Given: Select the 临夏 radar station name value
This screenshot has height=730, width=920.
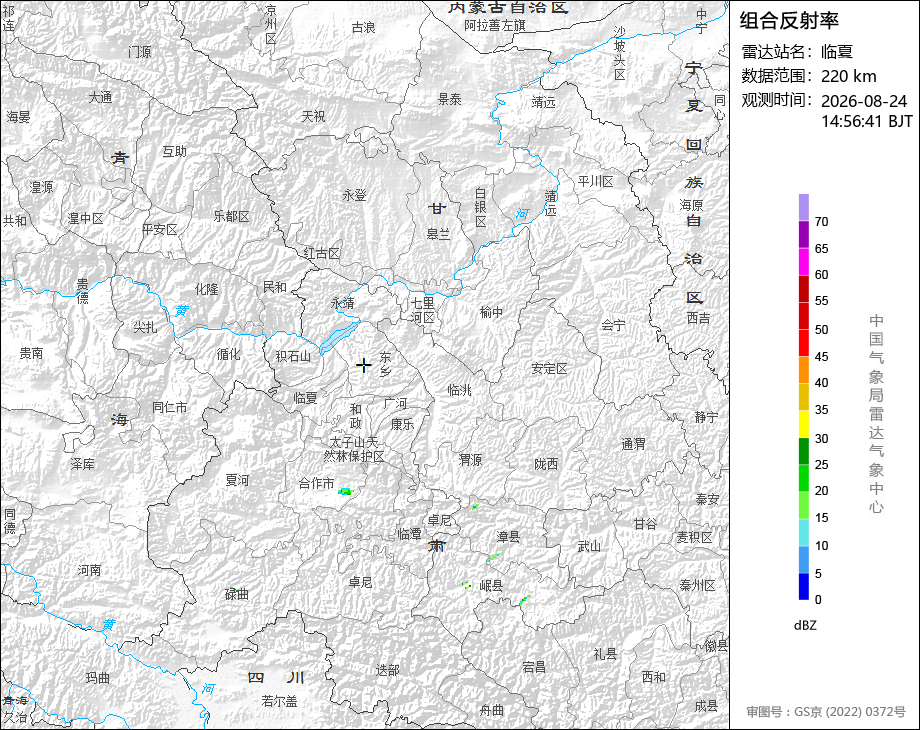Looking at the screenshot, I should point(837,52).
